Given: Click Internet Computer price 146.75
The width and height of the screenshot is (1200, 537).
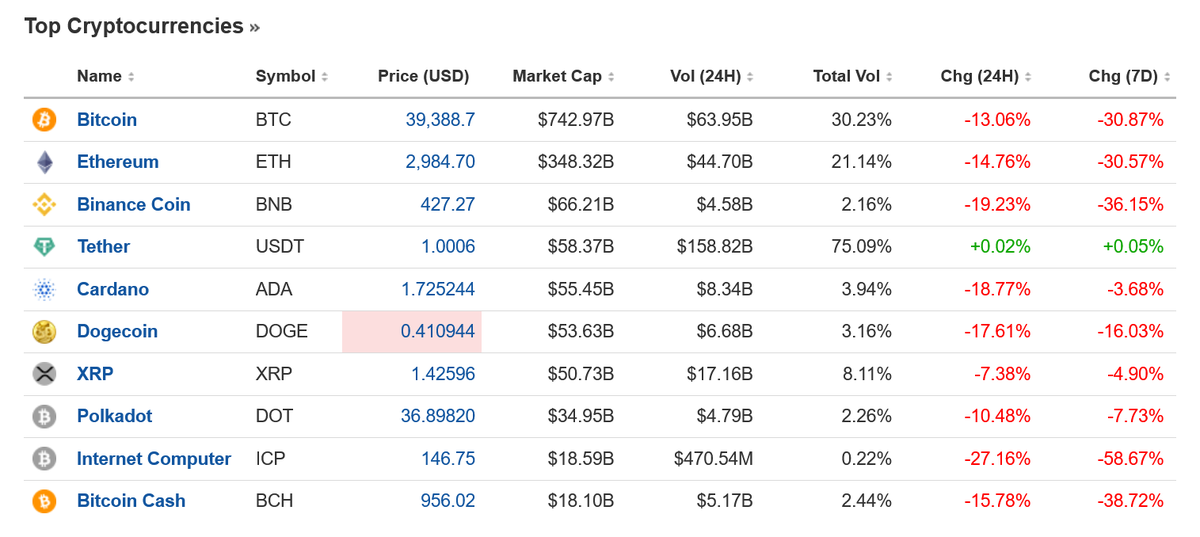Looking at the screenshot, I should (x=448, y=459).
